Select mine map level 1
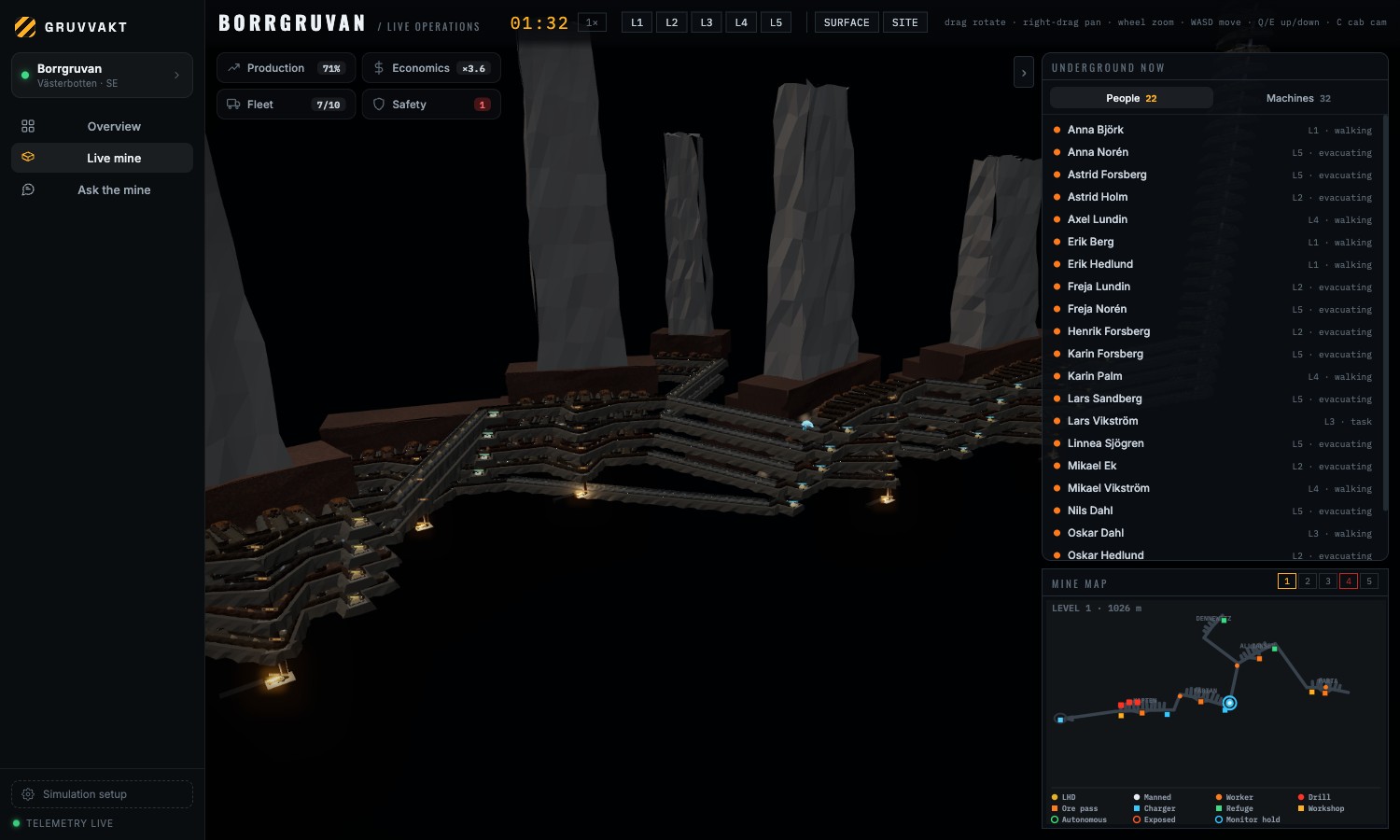The height and width of the screenshot is (840, 1400). (1287, 581)
